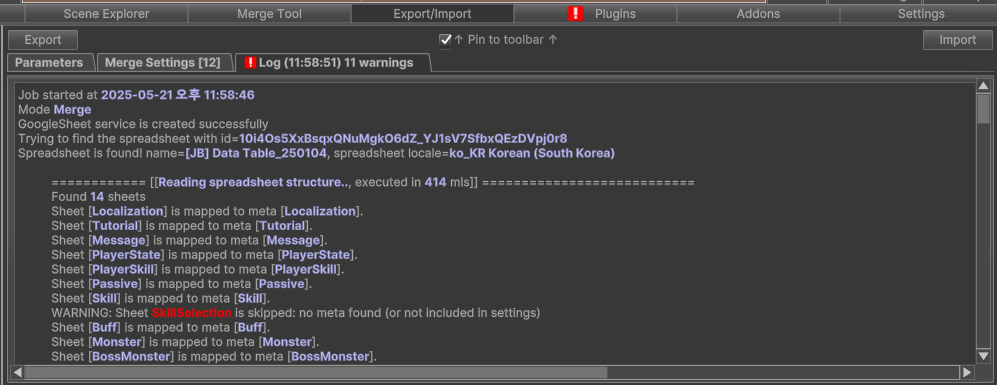This screenshot has height=385, width=997.
Task: Click the vertical scrollbar down arrow
Action: (x=983, y=356)
